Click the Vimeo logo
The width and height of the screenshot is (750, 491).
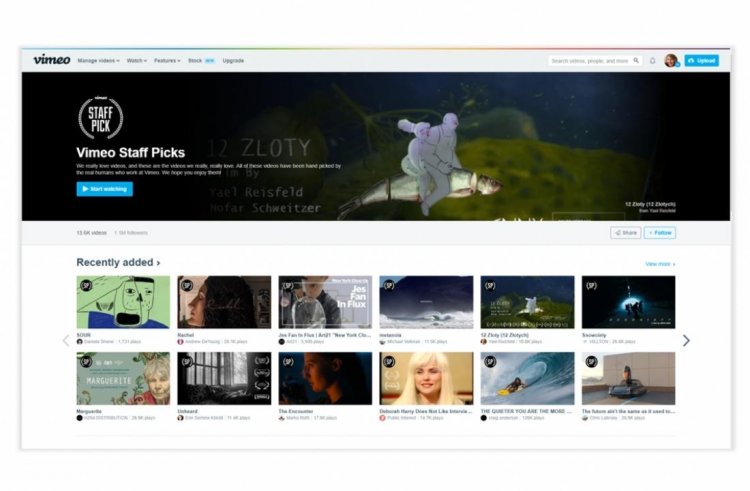tap(52, 60)
